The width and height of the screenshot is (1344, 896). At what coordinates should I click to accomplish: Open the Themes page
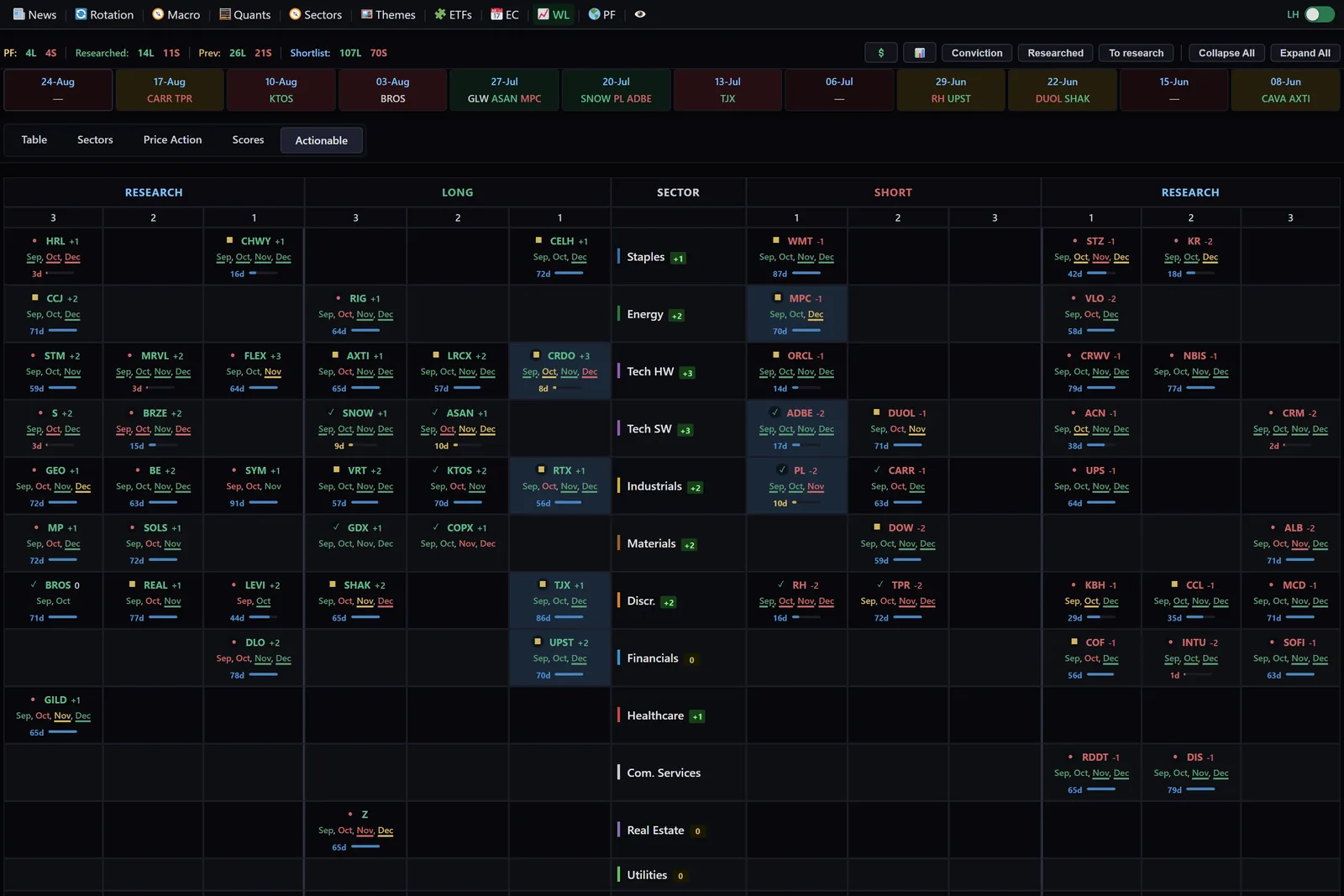coord(388,14)
